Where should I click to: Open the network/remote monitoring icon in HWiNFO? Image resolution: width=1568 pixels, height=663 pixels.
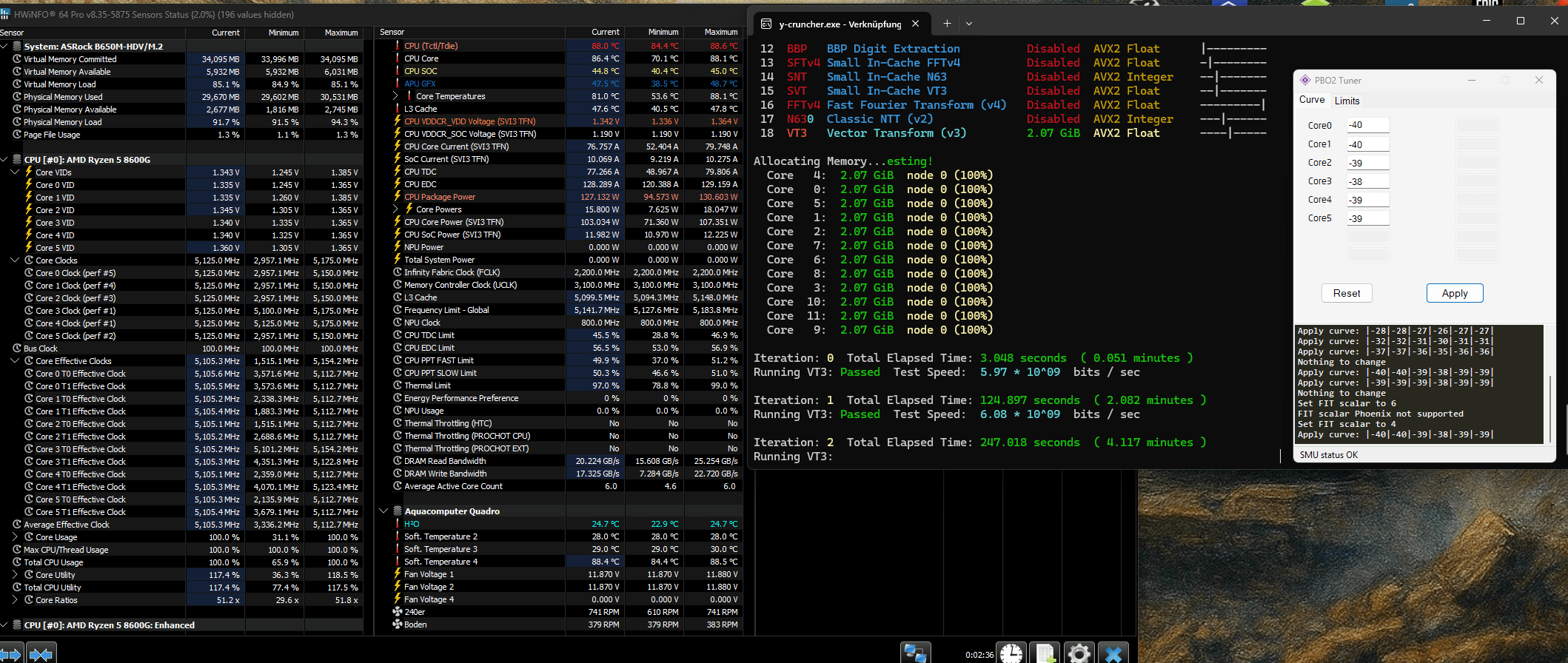[x=916, y=653]
